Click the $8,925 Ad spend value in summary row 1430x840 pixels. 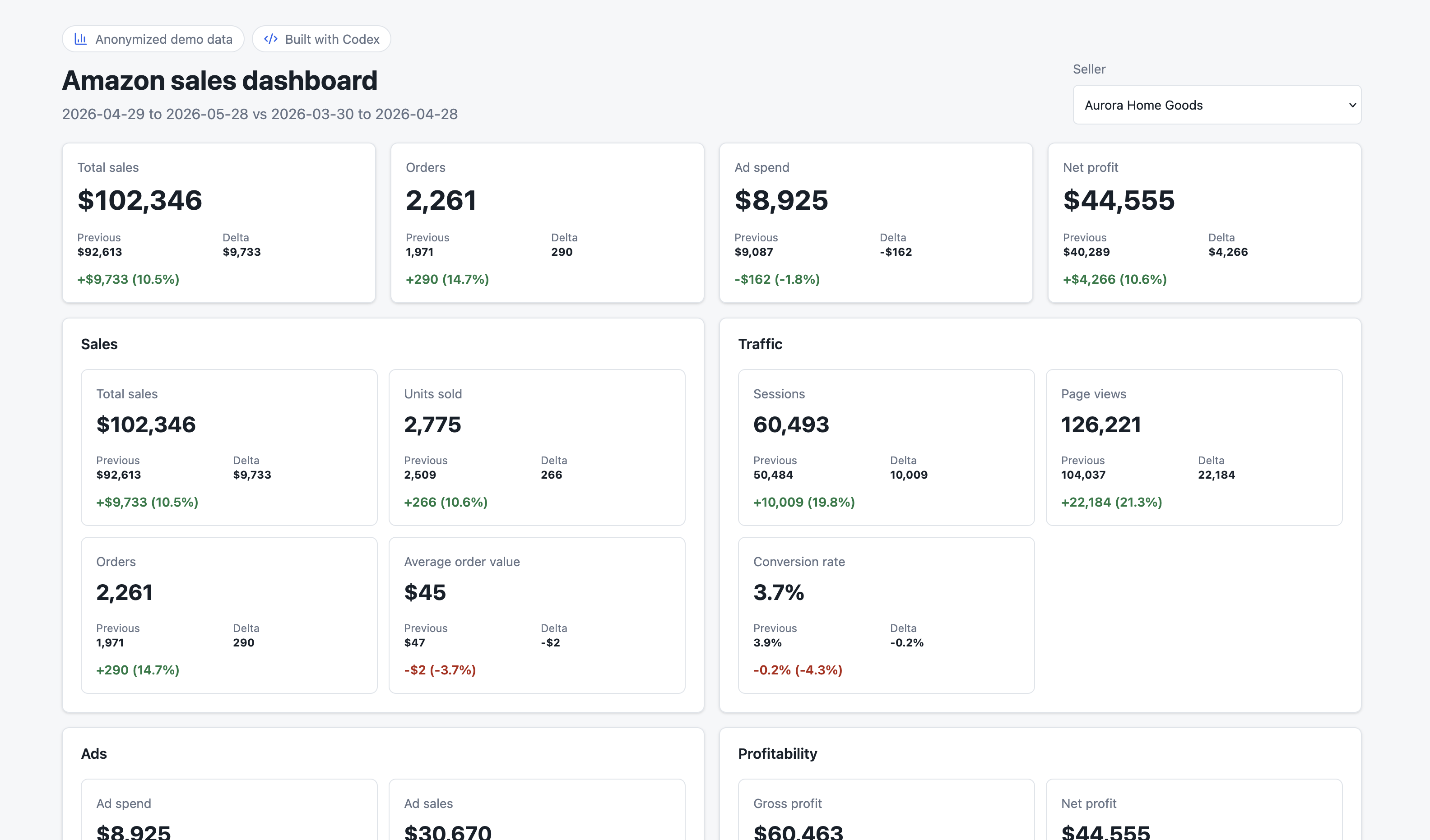coord(781,200)
